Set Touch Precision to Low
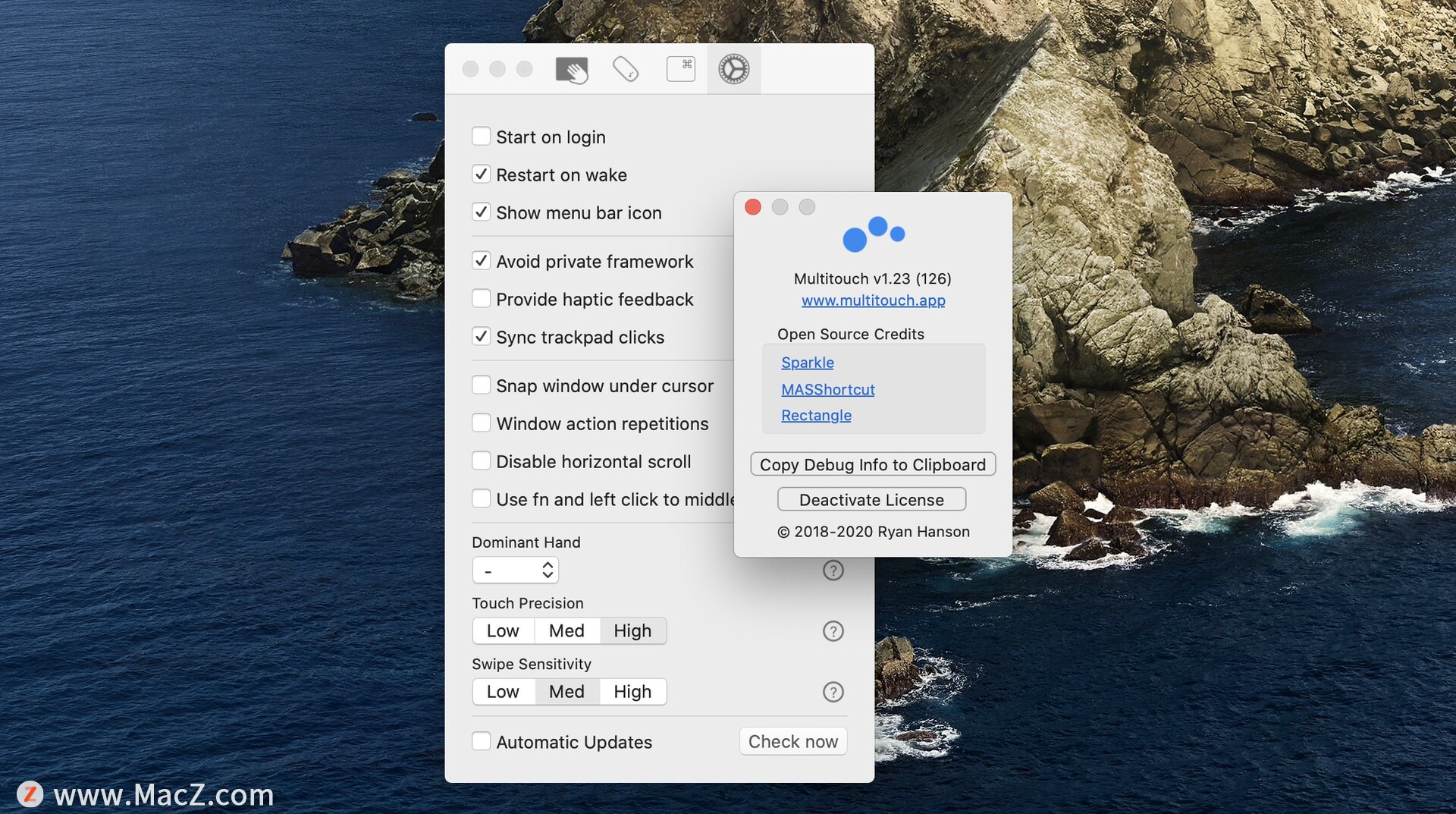 (504, 631)
